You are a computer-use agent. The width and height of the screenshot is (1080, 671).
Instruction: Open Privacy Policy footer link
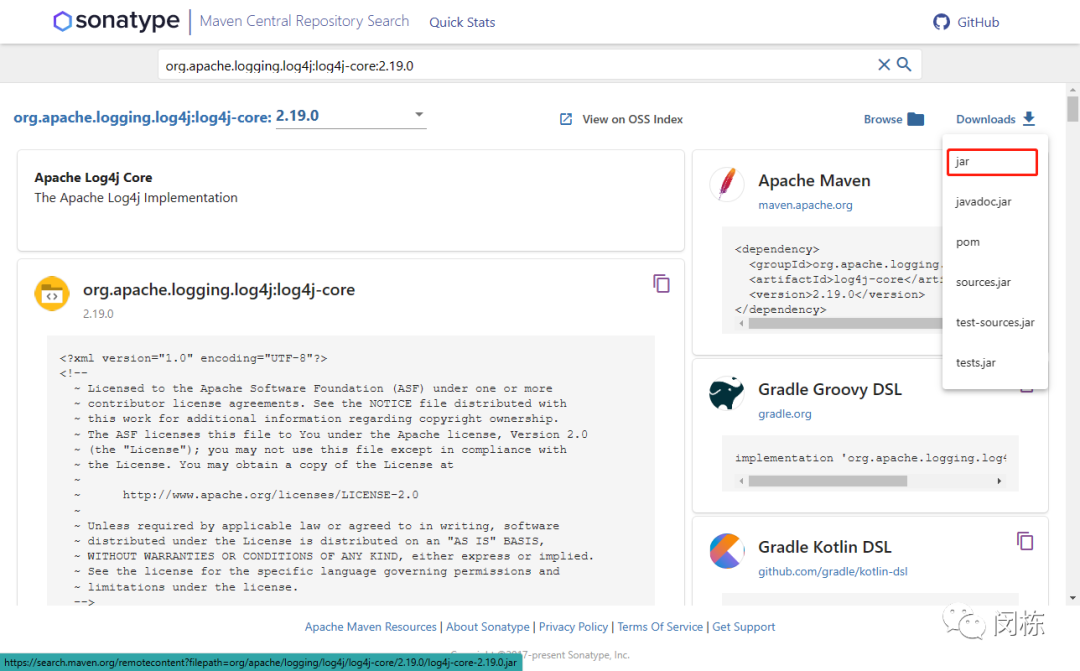[x=573, y=627]
